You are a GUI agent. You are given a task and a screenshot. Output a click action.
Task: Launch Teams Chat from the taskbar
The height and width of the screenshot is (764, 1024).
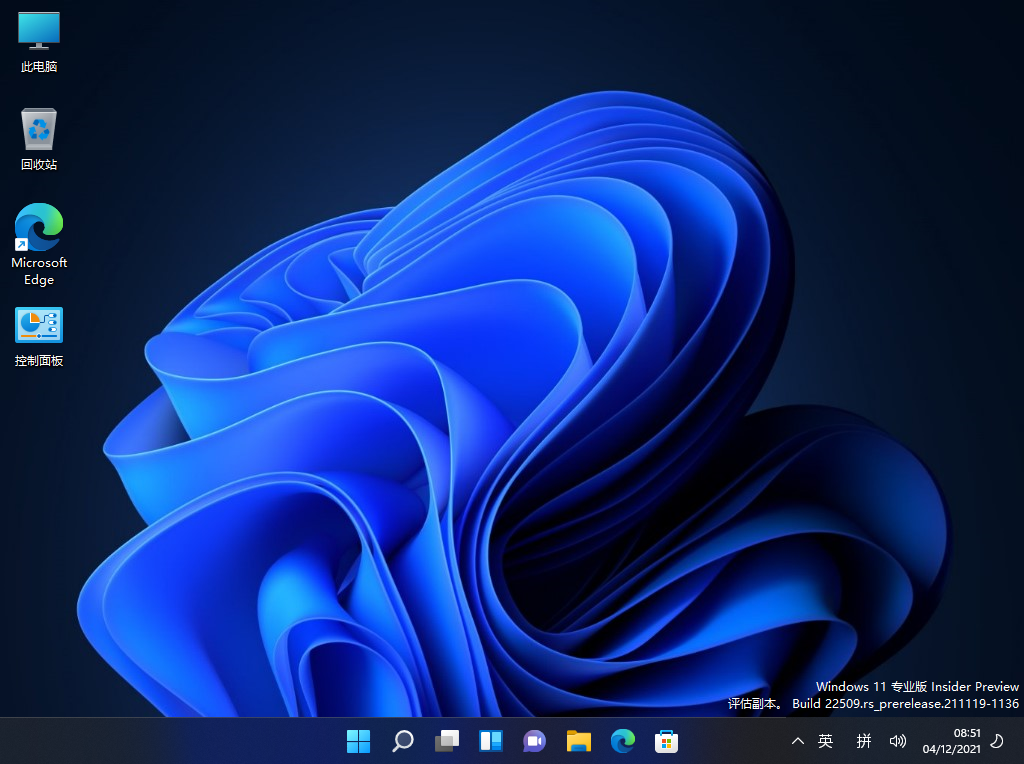(534, 741)
